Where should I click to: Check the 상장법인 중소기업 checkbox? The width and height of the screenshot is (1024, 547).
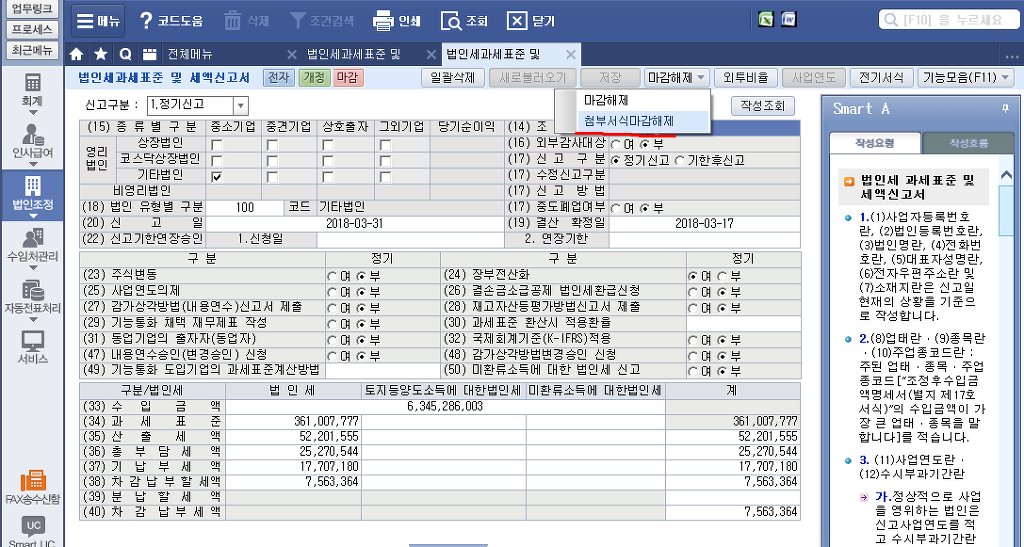(x=217, y=144)
